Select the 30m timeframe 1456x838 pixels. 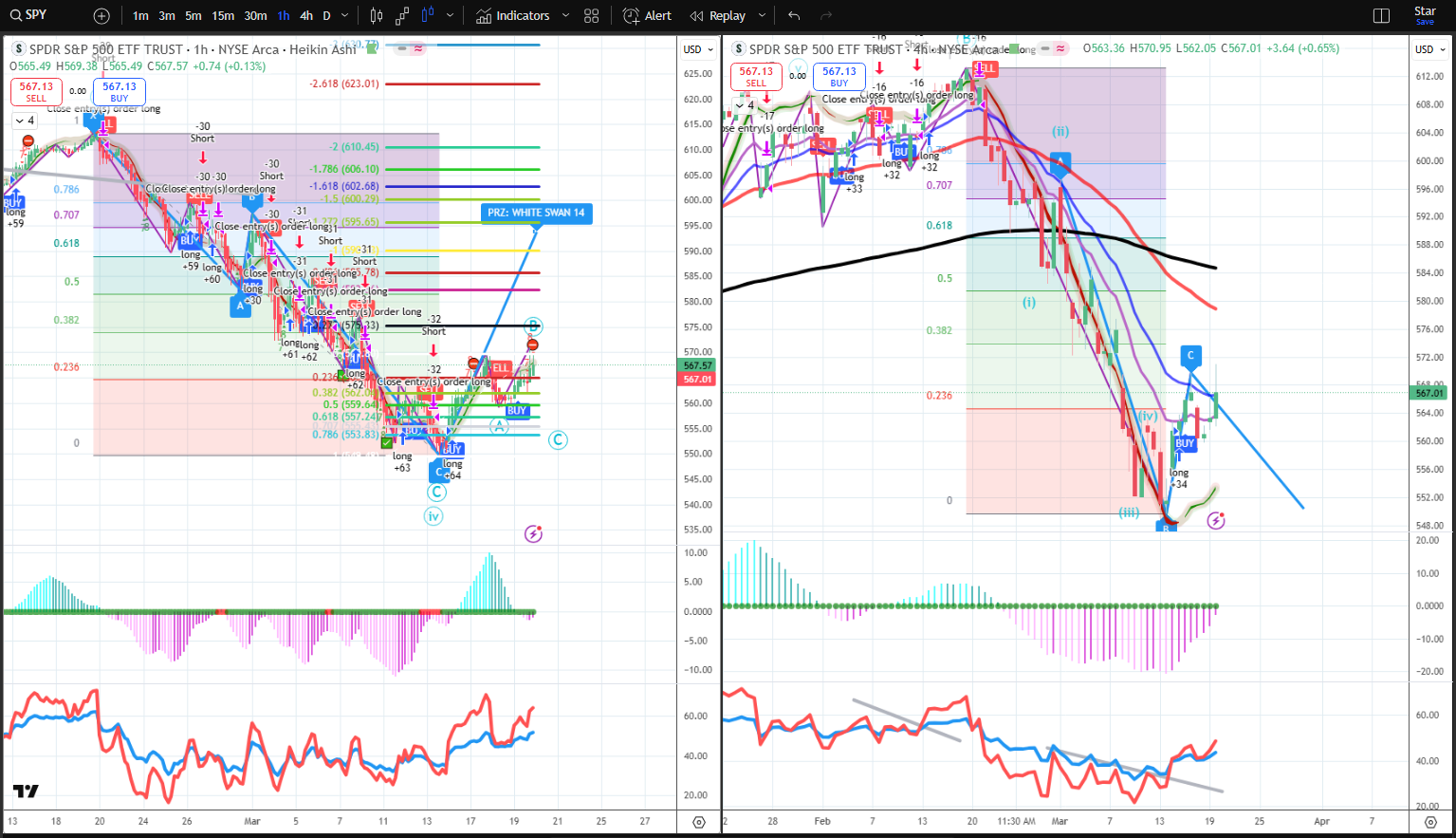point(255,16)
